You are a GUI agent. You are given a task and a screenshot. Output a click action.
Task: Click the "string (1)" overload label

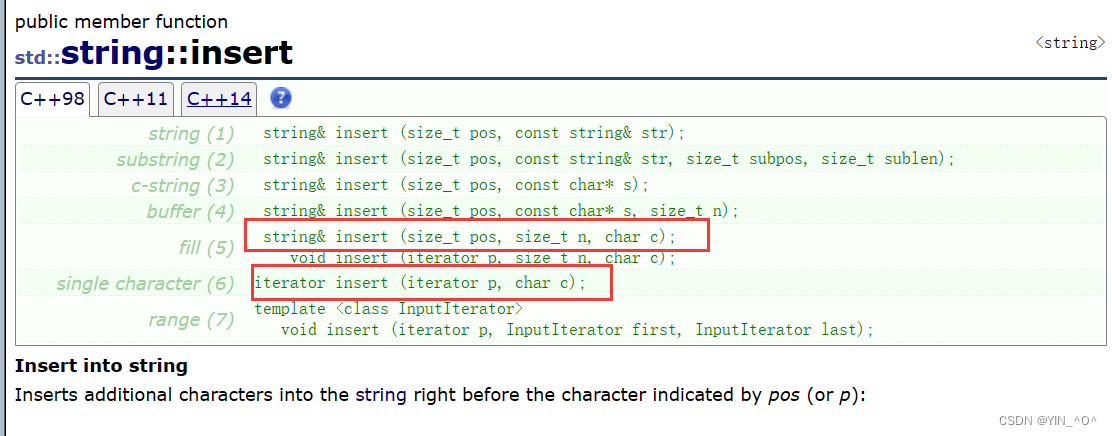tap(190, 134)
